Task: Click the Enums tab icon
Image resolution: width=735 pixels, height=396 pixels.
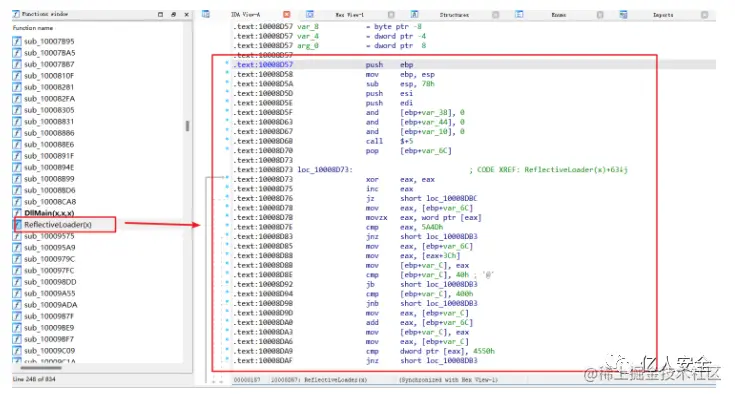Action: (x=519, y=15)
